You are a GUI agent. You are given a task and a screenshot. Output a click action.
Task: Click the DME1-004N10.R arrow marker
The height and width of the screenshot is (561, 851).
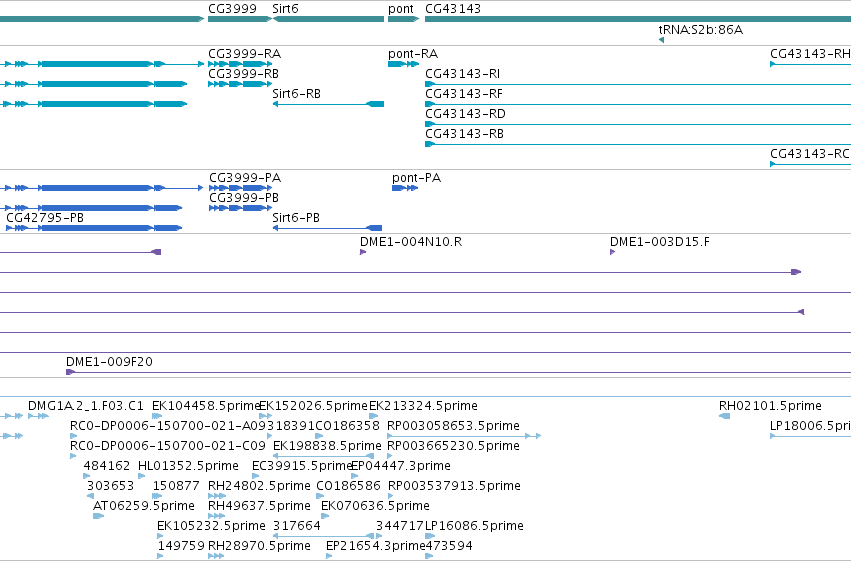coord(363,252)
